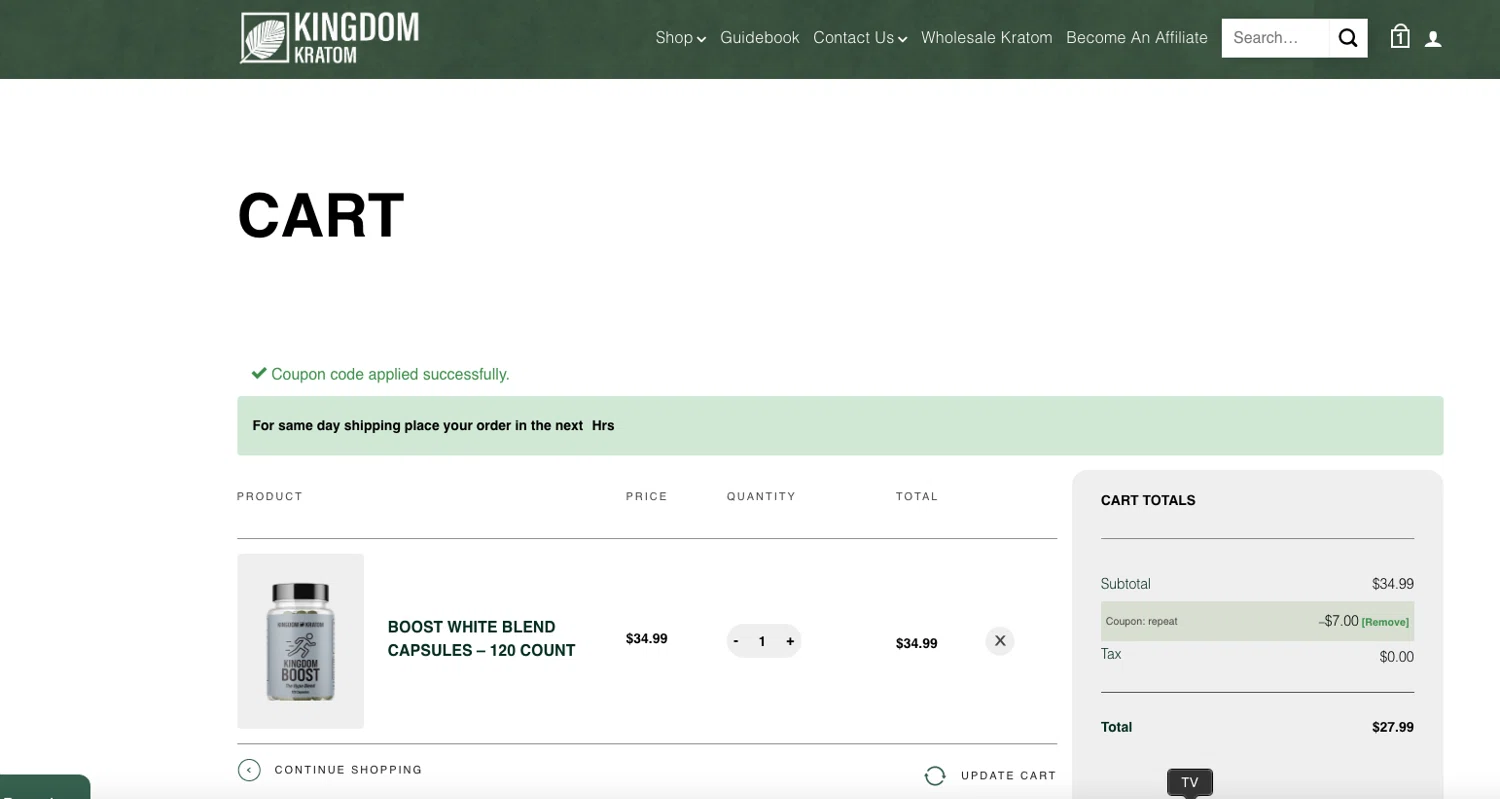Open the Guidebook page

(760, 38)
